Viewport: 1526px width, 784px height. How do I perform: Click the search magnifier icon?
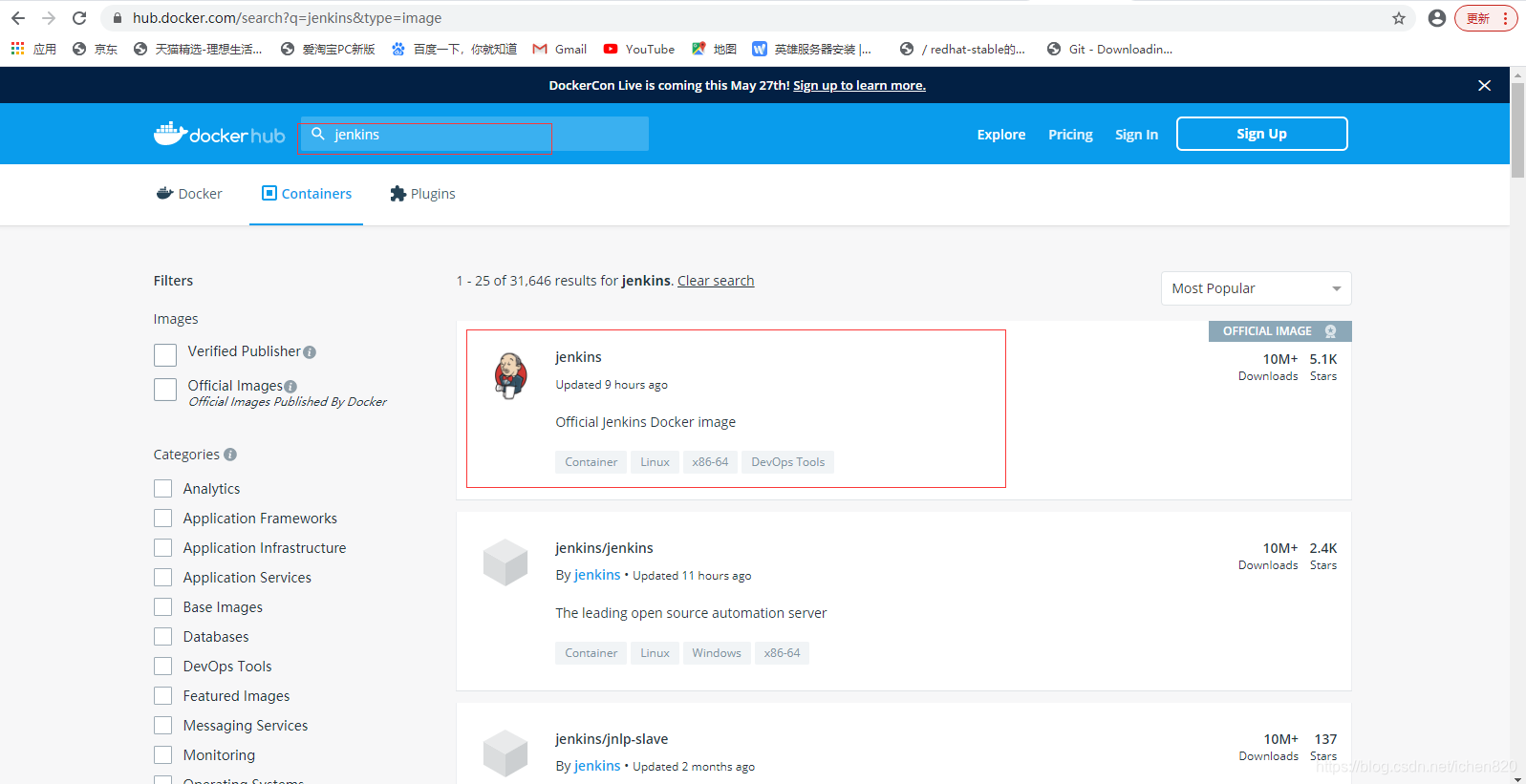(318, 134)
